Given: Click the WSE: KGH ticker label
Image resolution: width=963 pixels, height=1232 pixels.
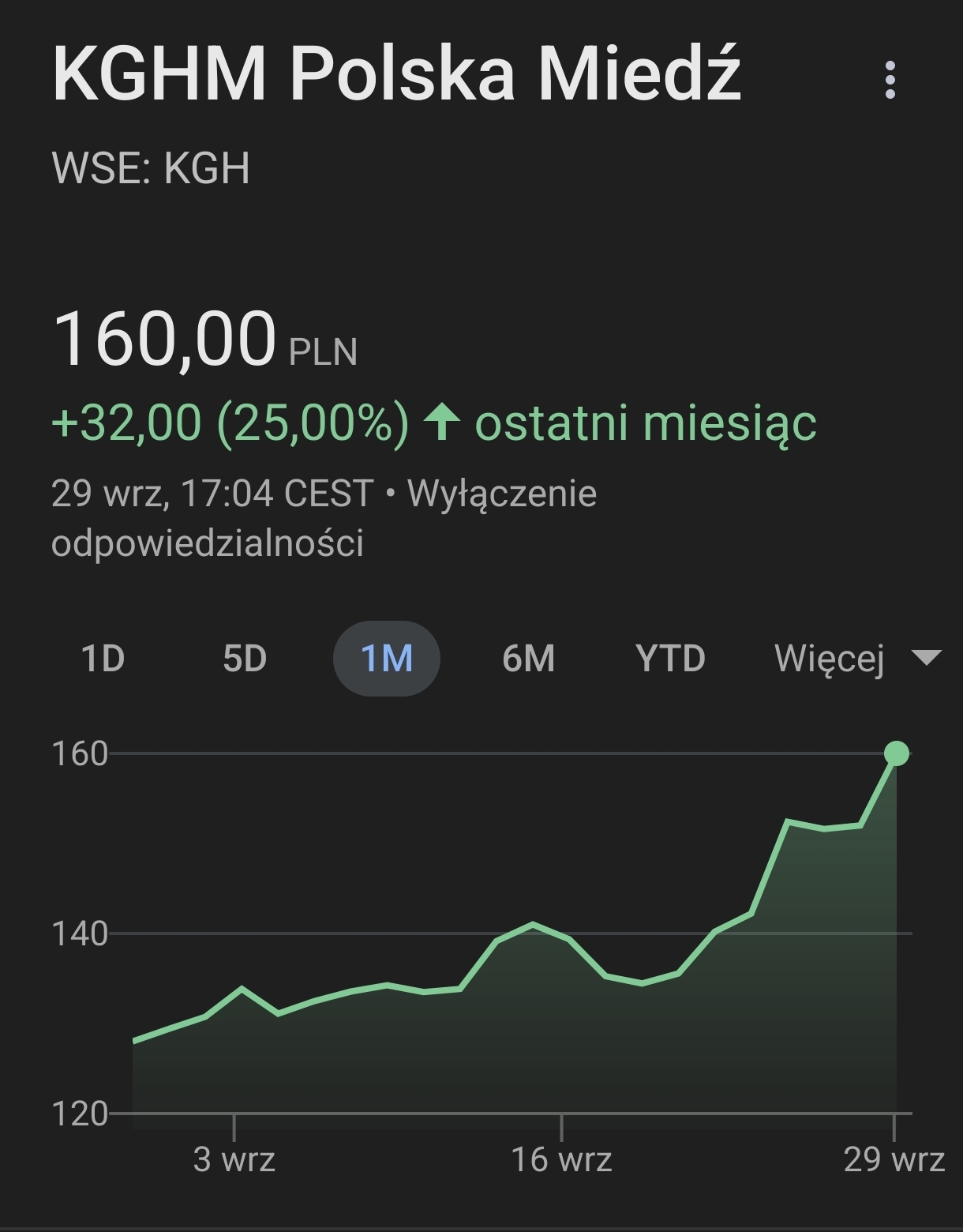Looking at the screenshot, I should (151, 167).
